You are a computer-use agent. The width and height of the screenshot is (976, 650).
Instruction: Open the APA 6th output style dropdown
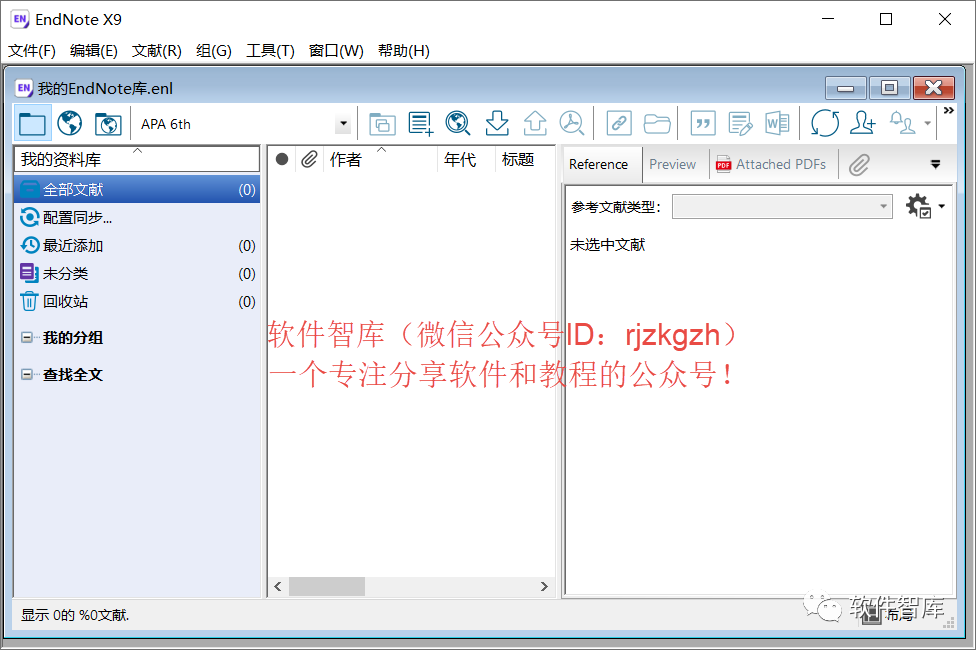(343, 124)
